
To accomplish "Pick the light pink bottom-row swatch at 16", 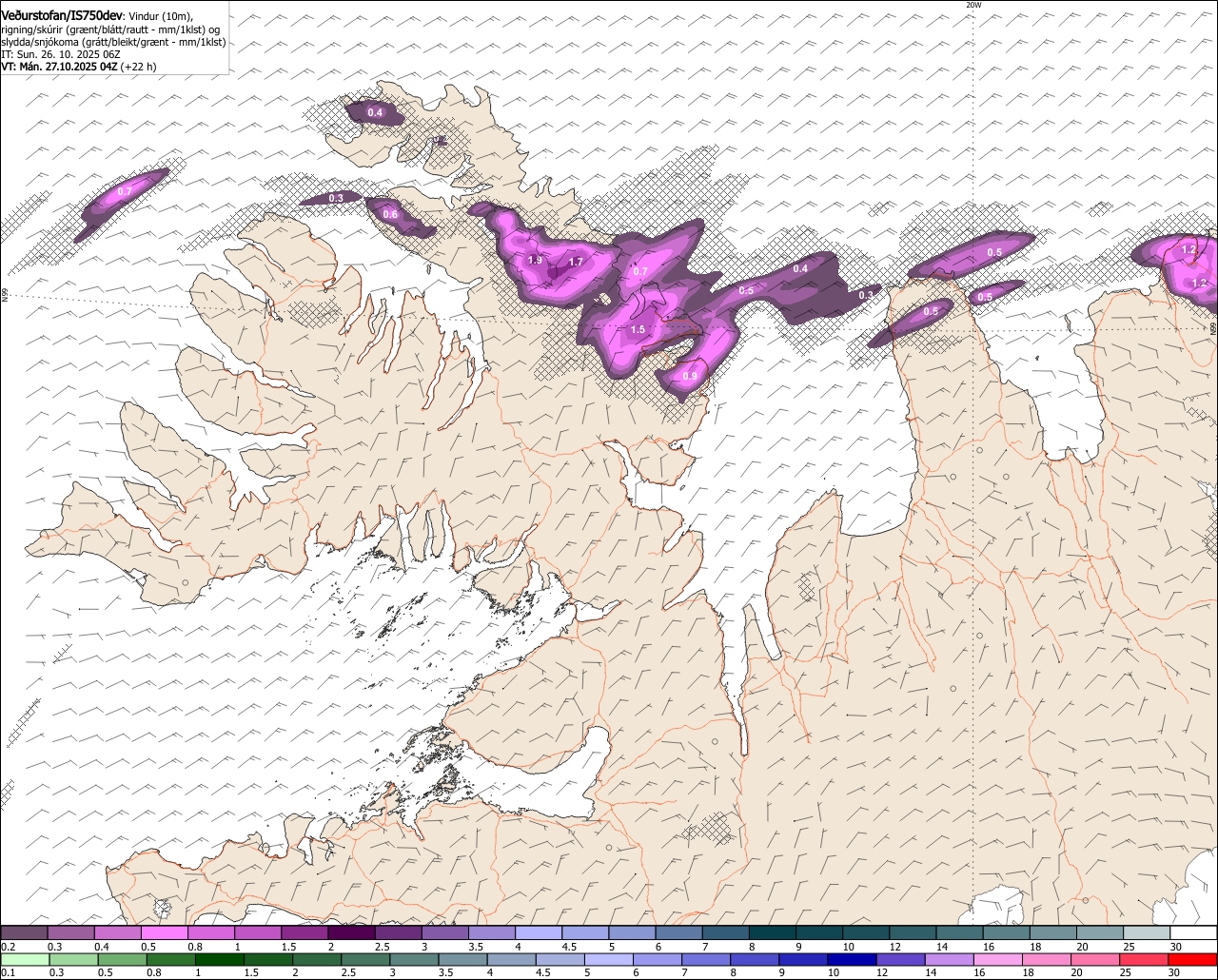I will click(x=998, y=959).
